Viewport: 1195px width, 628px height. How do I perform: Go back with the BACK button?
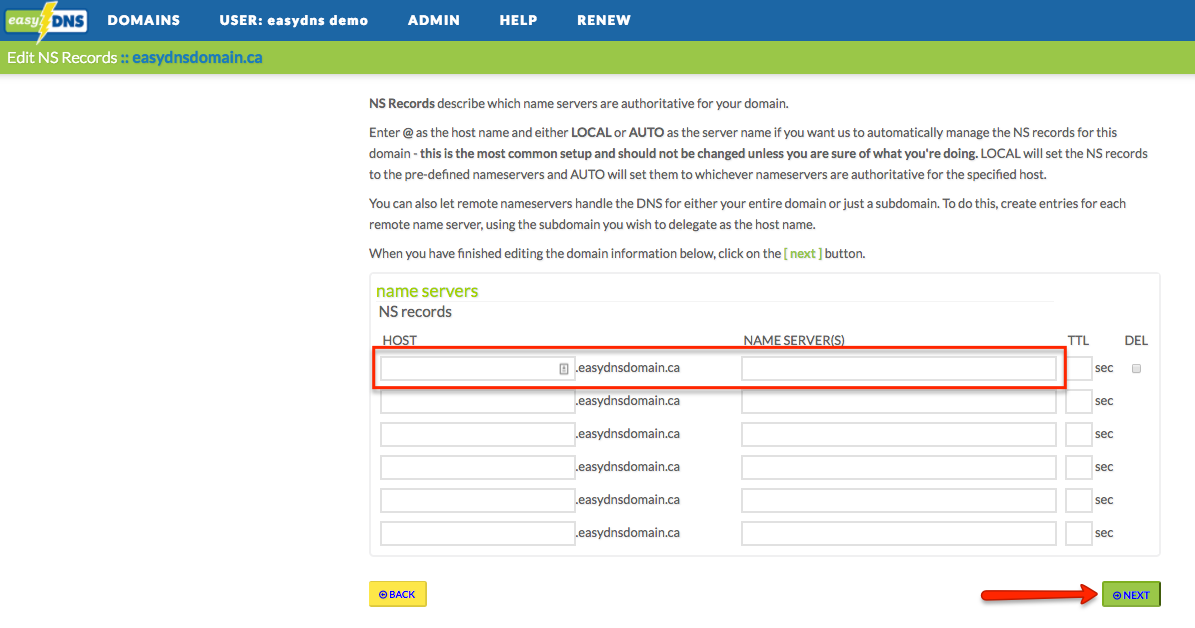pyautogui.click(x=398, y=594)
